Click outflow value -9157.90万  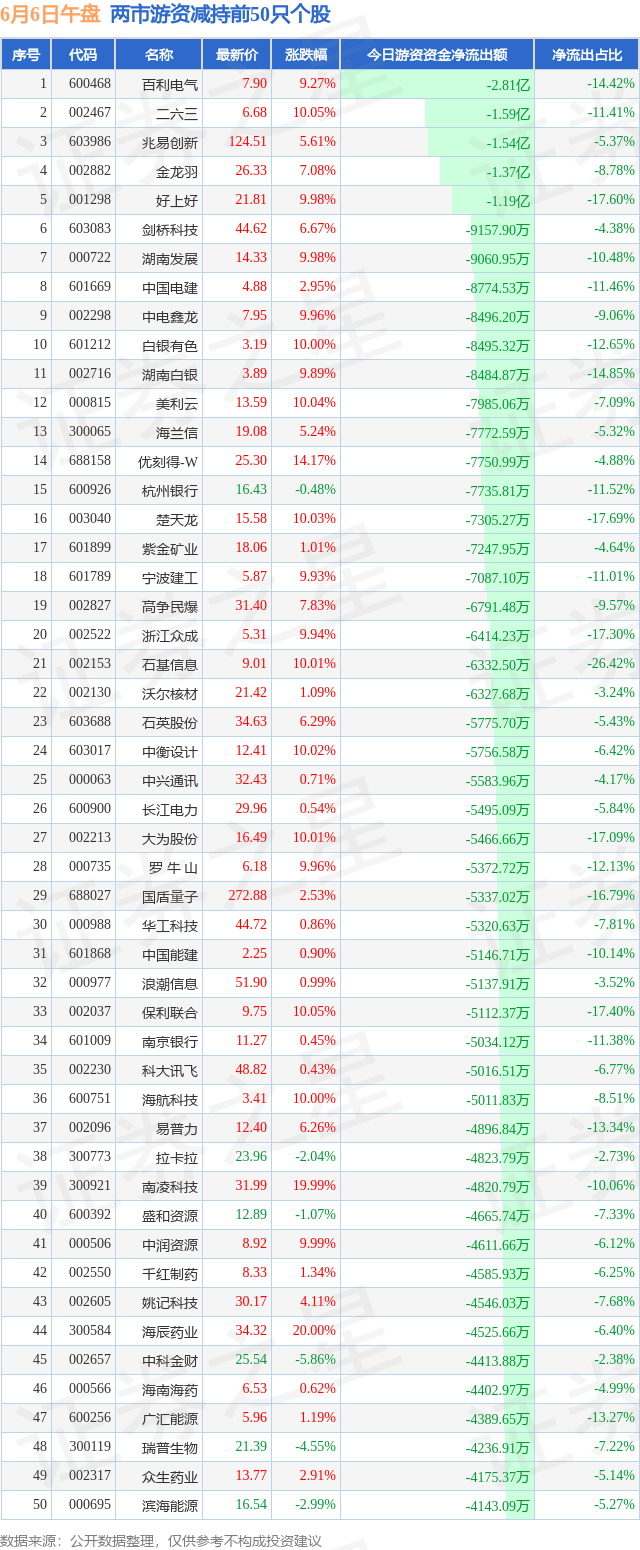497,230
